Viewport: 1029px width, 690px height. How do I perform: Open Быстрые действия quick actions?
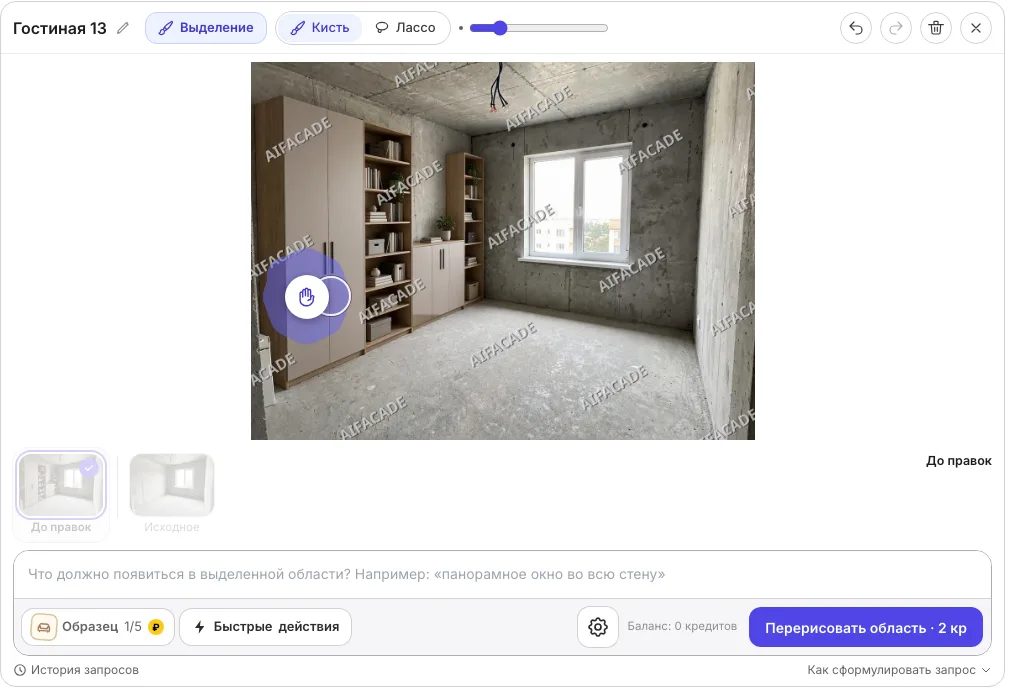click(266, 627)
